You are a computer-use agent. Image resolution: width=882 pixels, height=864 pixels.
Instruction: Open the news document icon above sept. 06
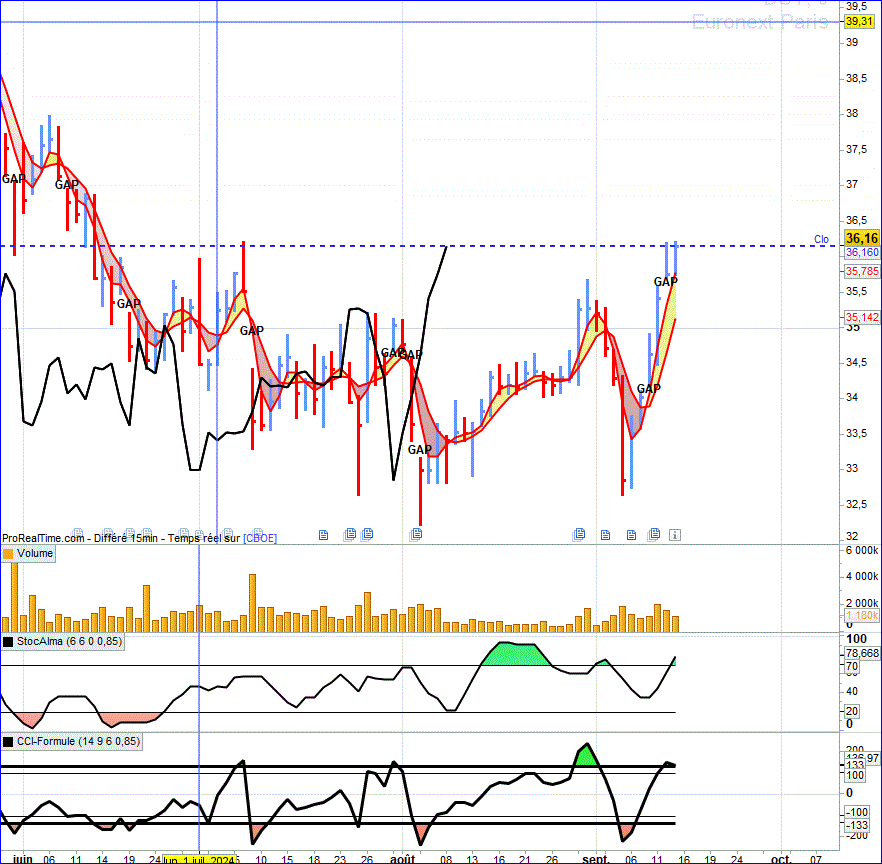pyautogui.click(x=631, y=534)
